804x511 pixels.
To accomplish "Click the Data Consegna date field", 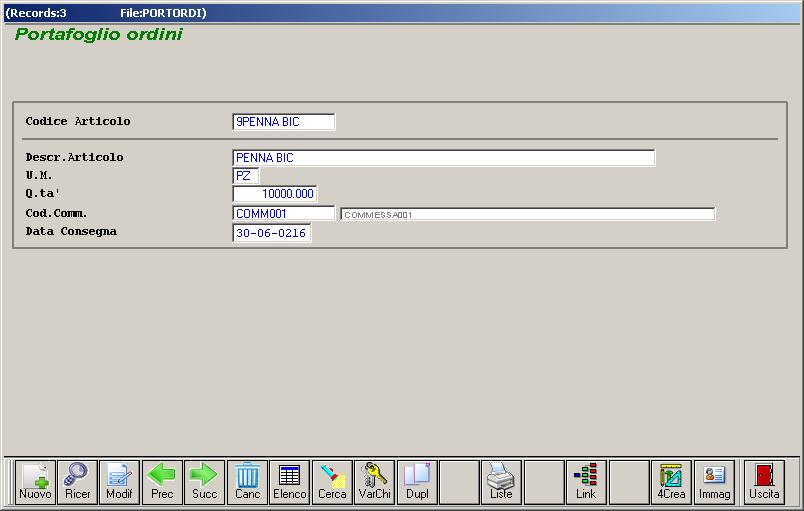I will [x=271, y=233].
